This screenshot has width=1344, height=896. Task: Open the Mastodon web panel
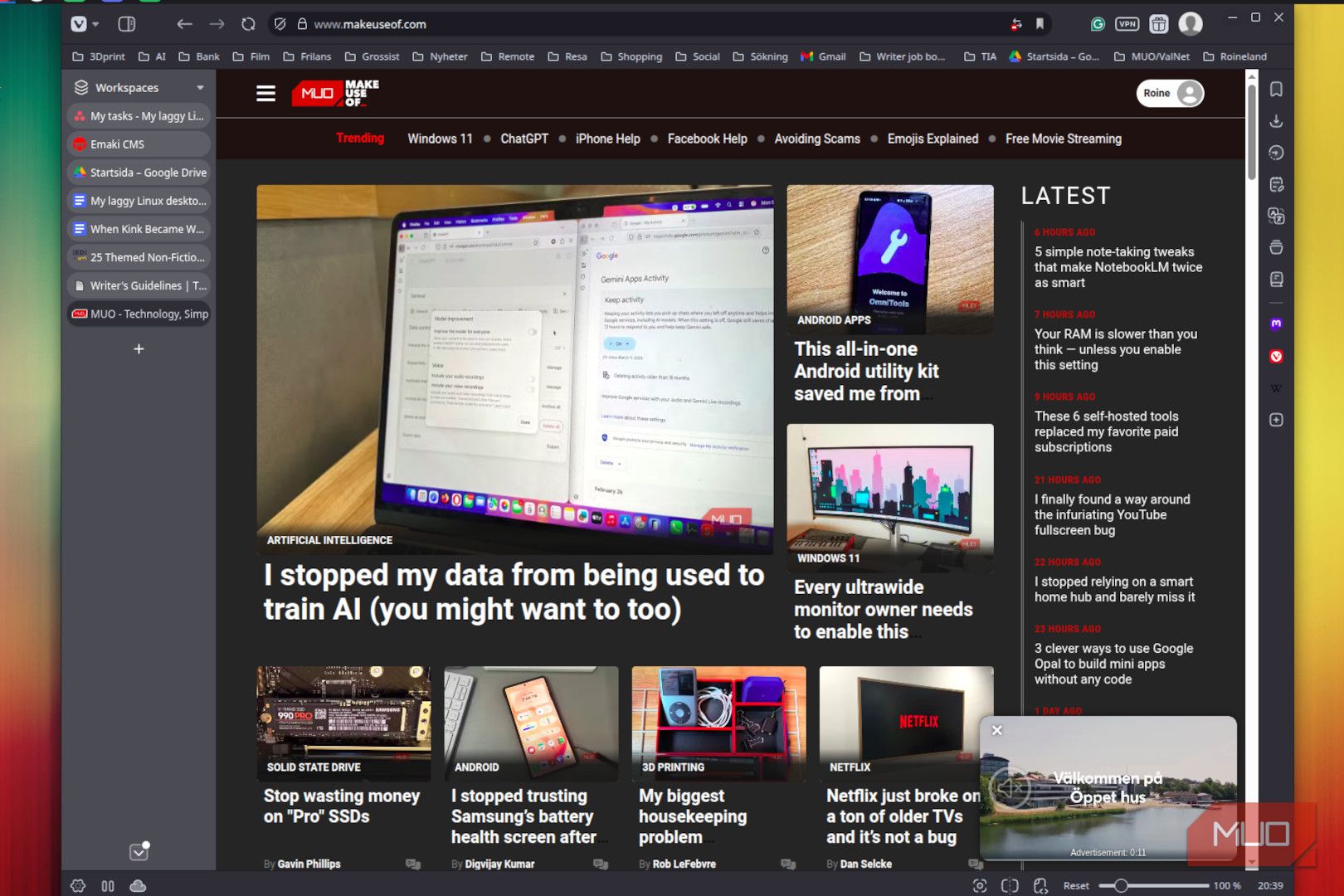[x=1277, y=324]
